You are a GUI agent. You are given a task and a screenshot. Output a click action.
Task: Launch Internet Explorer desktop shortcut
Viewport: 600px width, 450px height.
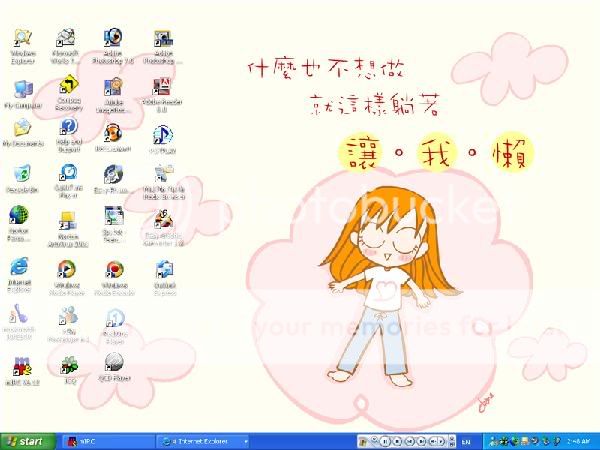point(19,267)
